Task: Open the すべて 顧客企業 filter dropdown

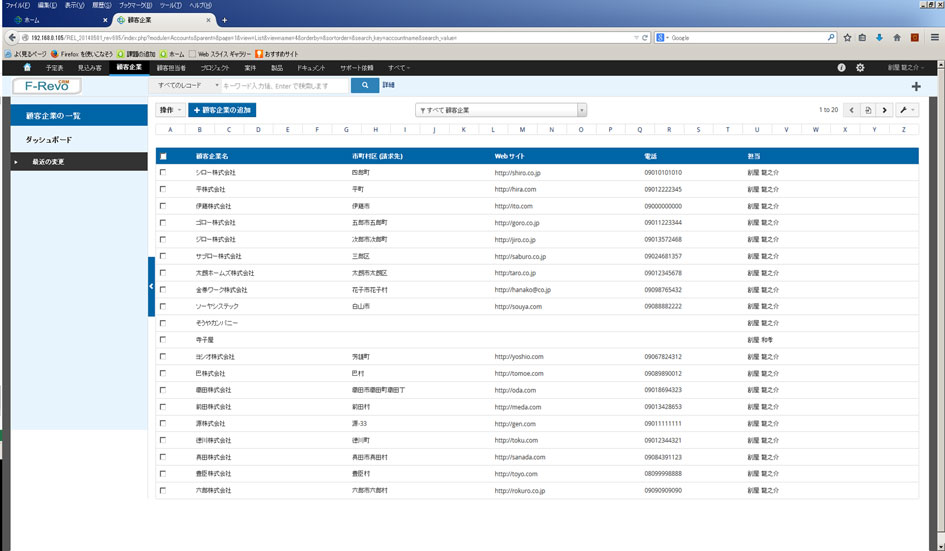Action: [501, 110]
